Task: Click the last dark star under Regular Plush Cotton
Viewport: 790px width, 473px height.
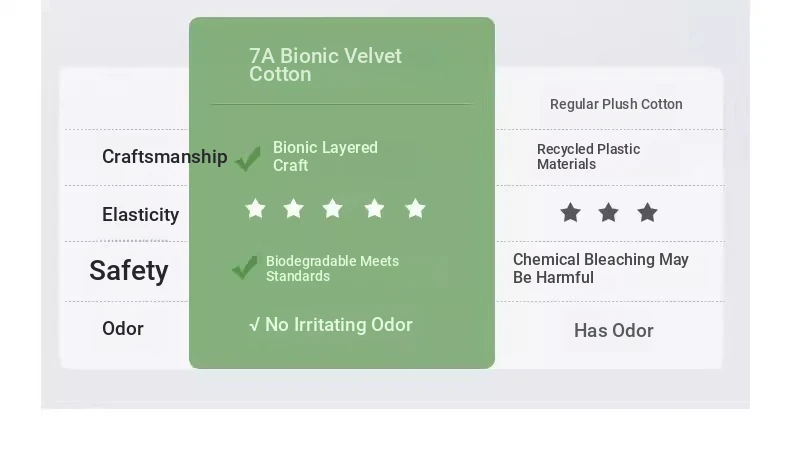Action: point(647,212)
